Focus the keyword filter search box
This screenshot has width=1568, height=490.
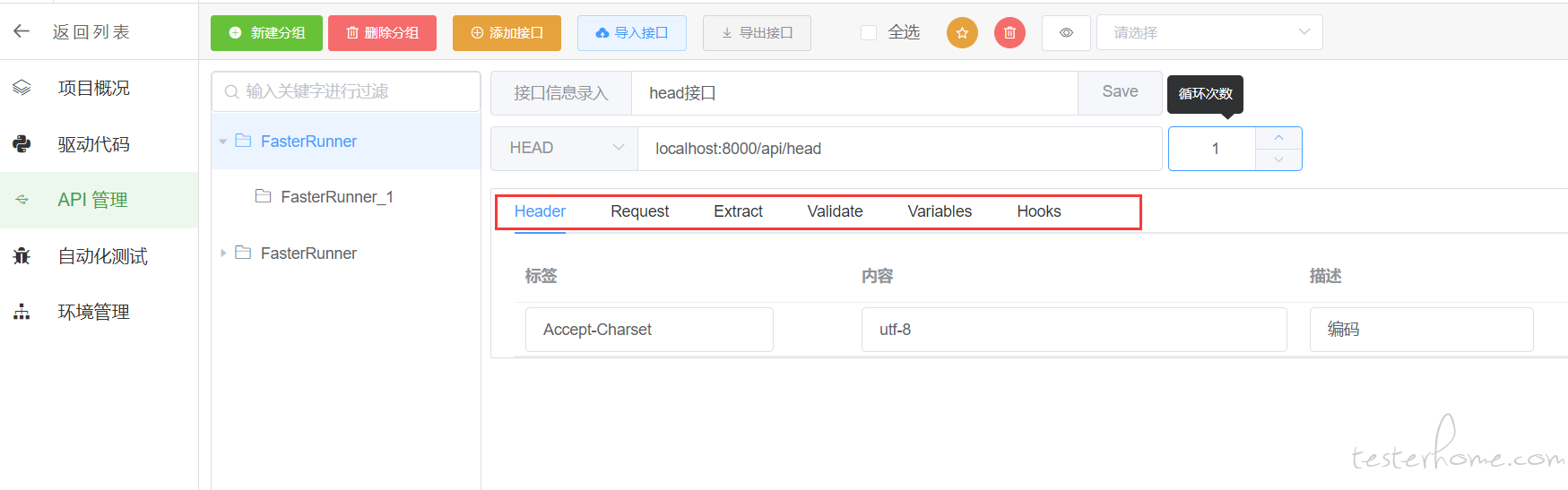[x=346, y=91]
